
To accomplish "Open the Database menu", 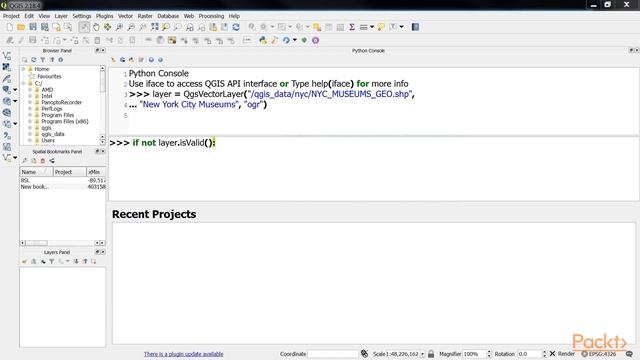I will (168, 16).
